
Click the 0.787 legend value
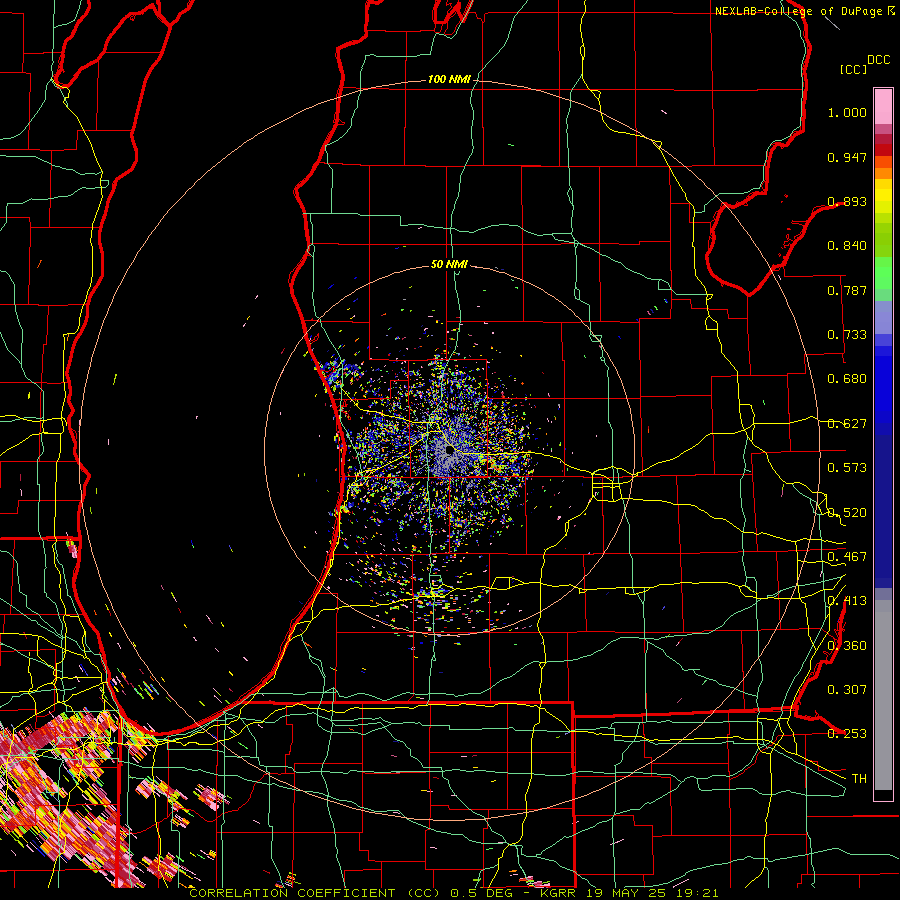(x=847, y=290)
